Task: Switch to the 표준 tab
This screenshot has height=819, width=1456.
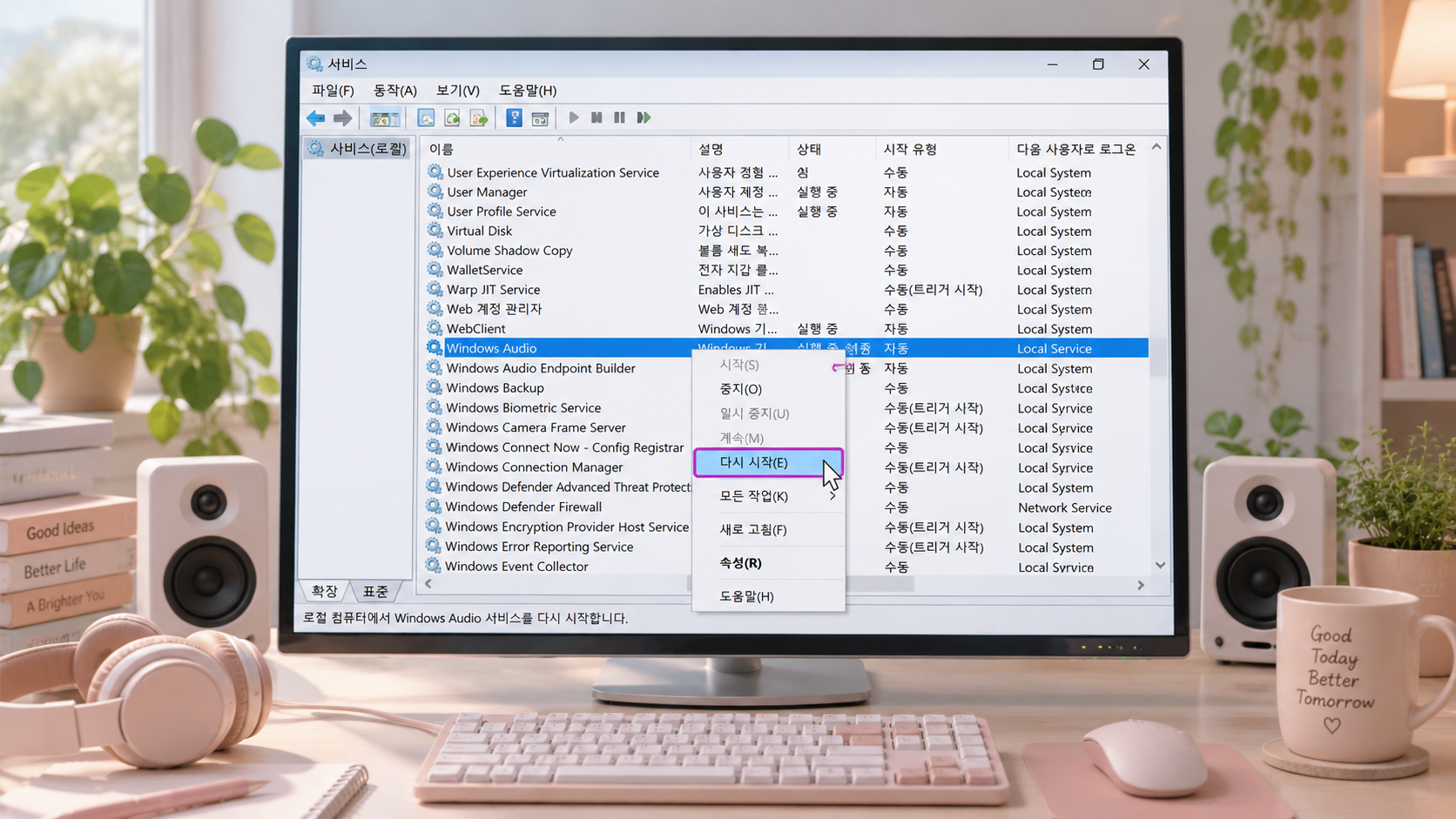Action: pyautogui.click(x=375, y=591)
